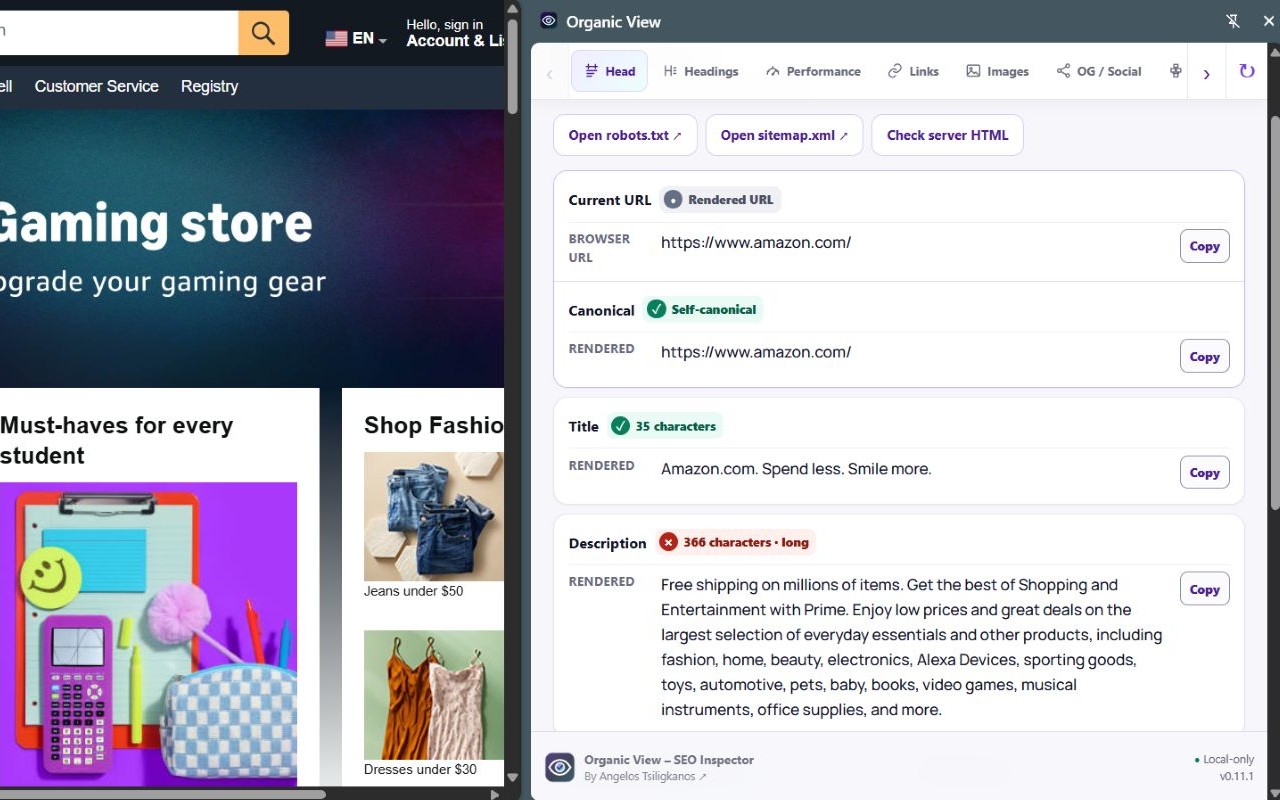The width and height of the screenshot is (1280, 800).
Task: Unpin the Organic View side panel
Action: pos(1232,21)
